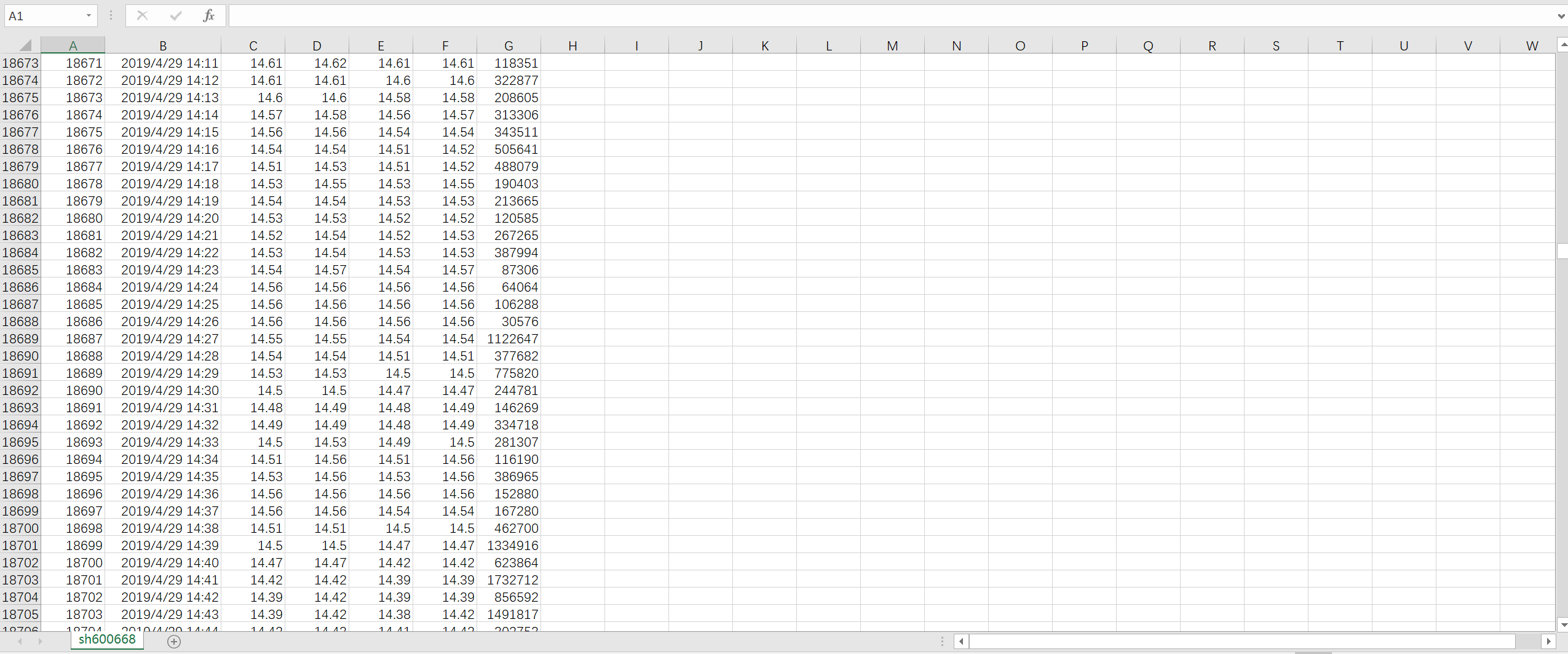Click cell with value 856592
The height and width of the screenshot is (654, 1568).
click(x=509, y=597)
